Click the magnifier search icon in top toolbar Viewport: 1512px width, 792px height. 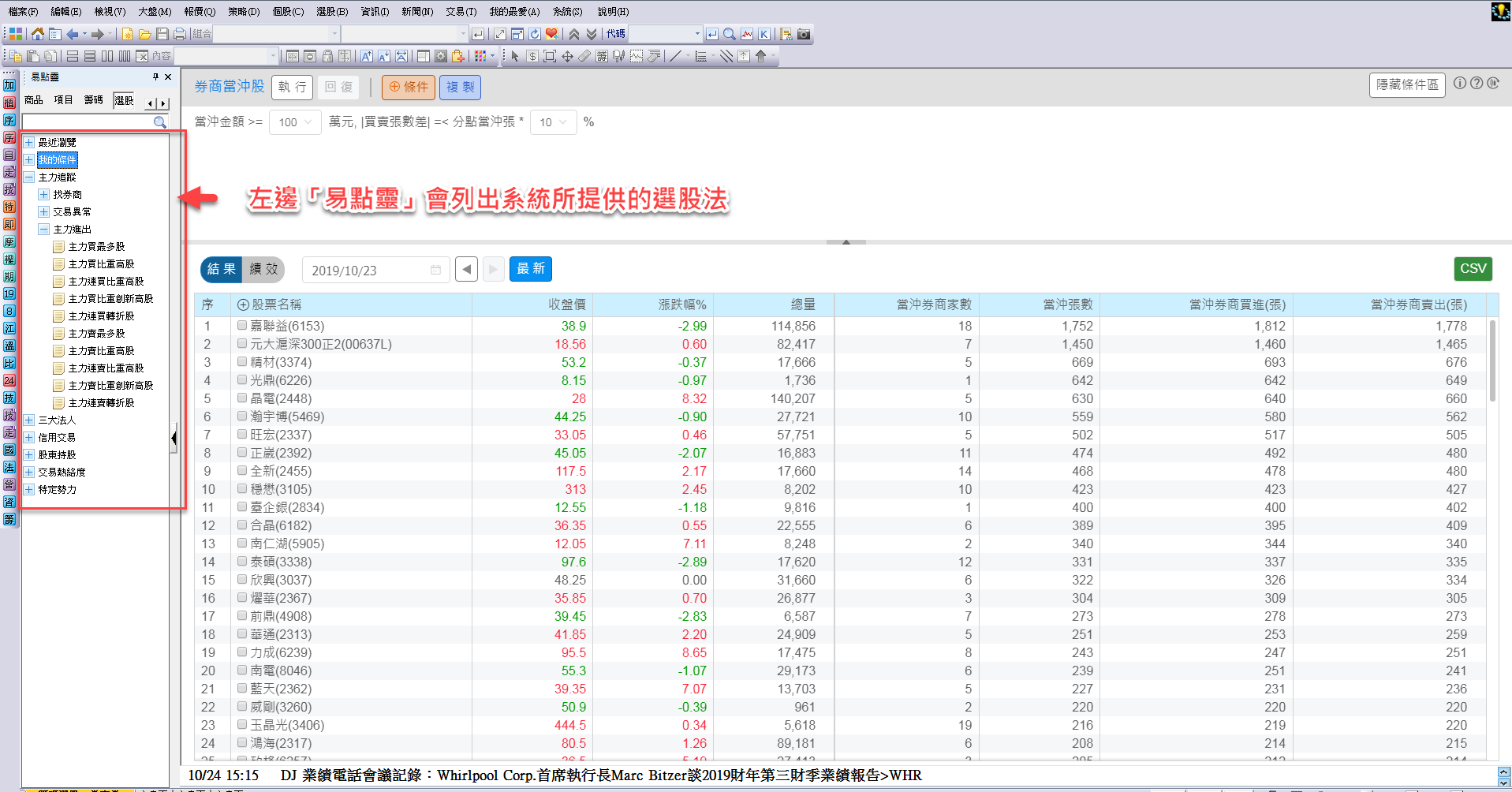point(730,34)
